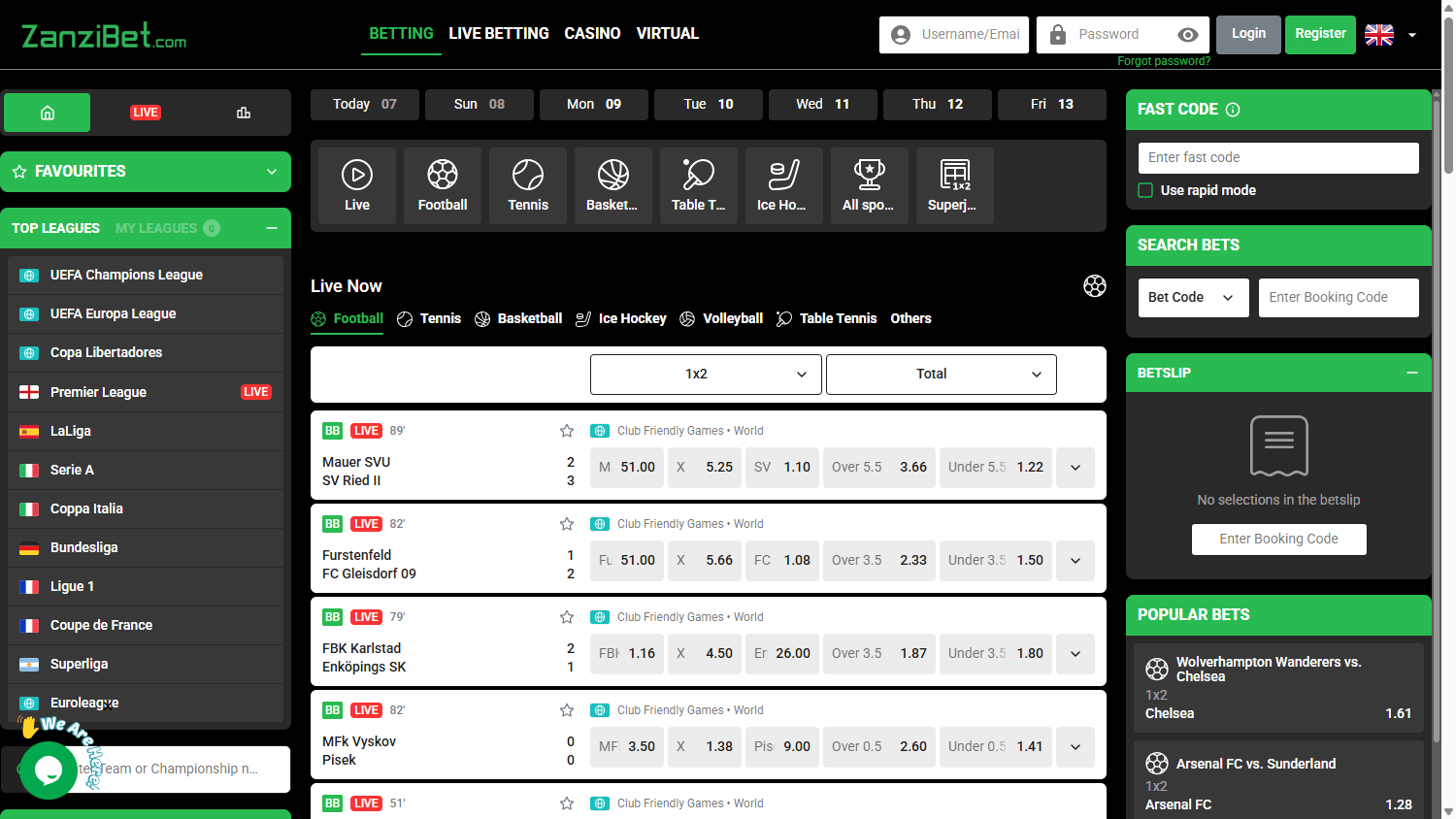Click the home icon in the sidebar
The height and width of the screenshot is (819, 1456).
pyautogui.click(x=47, y=113)
